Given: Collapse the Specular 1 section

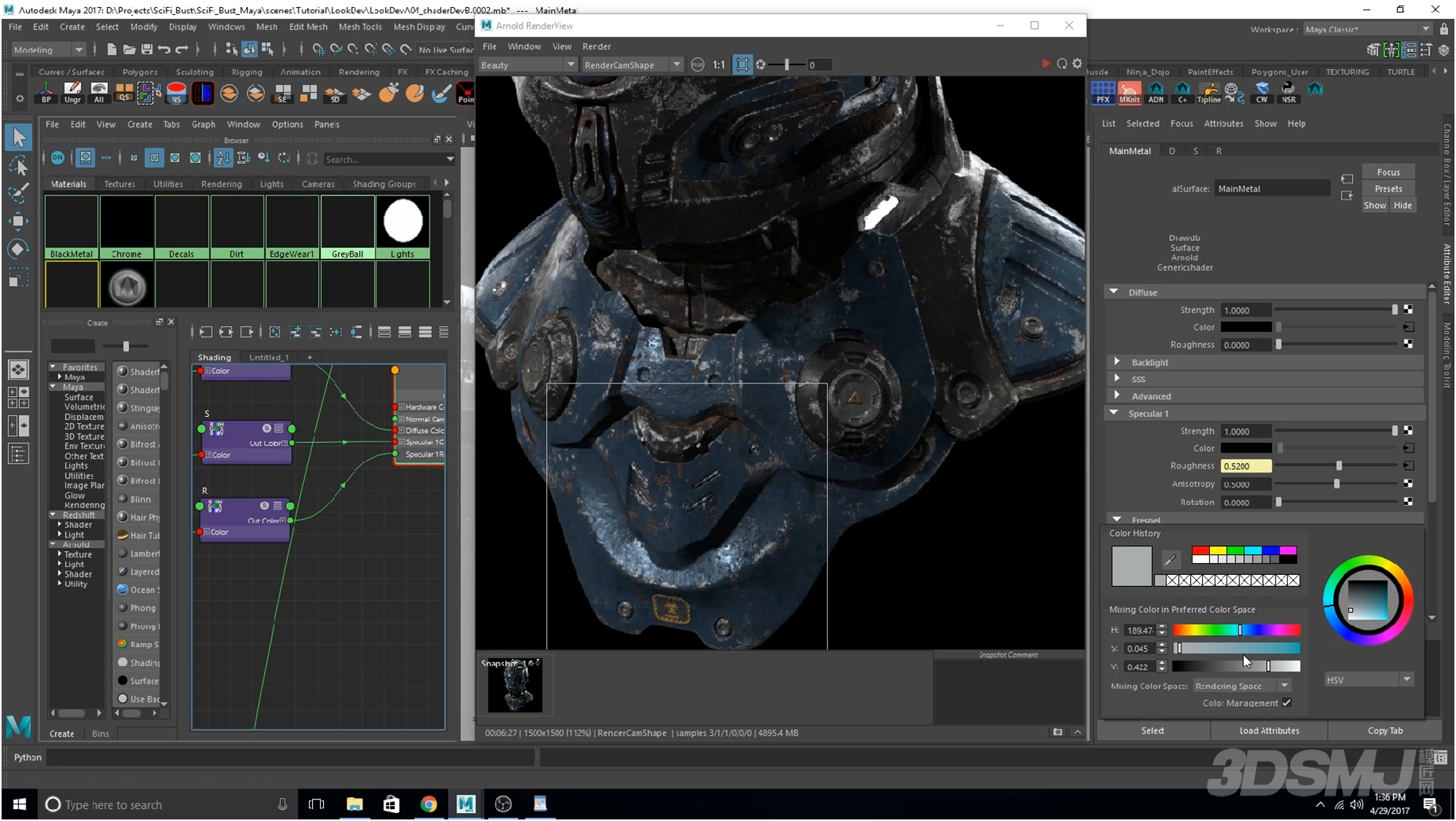Looking at the screenshot, I should 1114,413.
